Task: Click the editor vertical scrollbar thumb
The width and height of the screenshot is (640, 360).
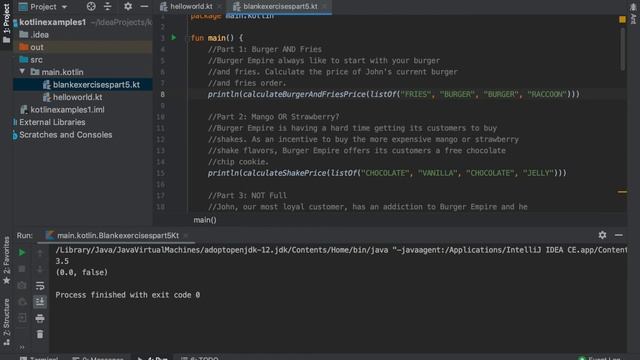Action: (622, 49)
